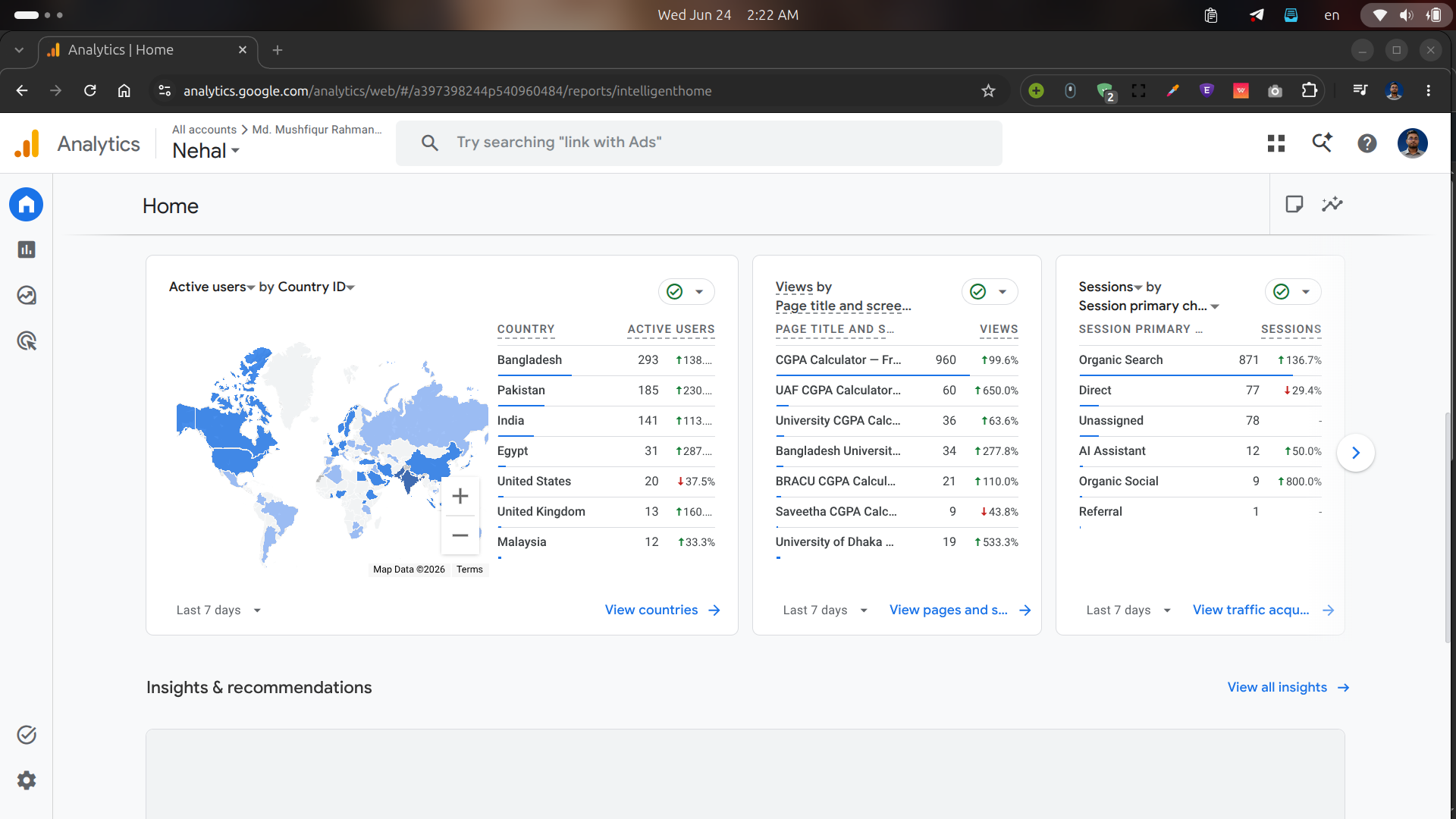Screen dimensions: 1456x819
Task: Bookmark this page with star icon
Action: point(988,91)
